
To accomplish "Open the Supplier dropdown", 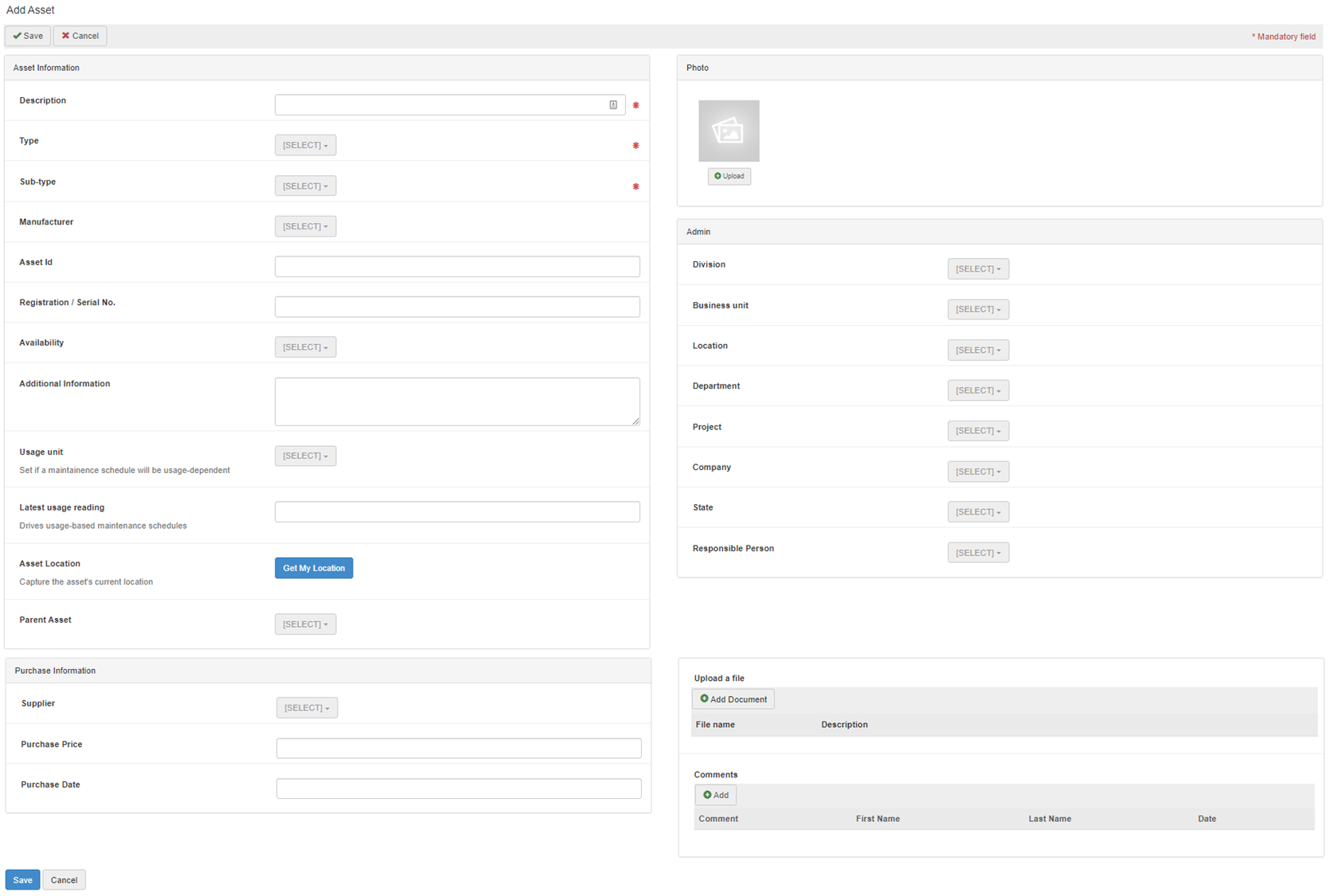I will (x=307, y=708).
